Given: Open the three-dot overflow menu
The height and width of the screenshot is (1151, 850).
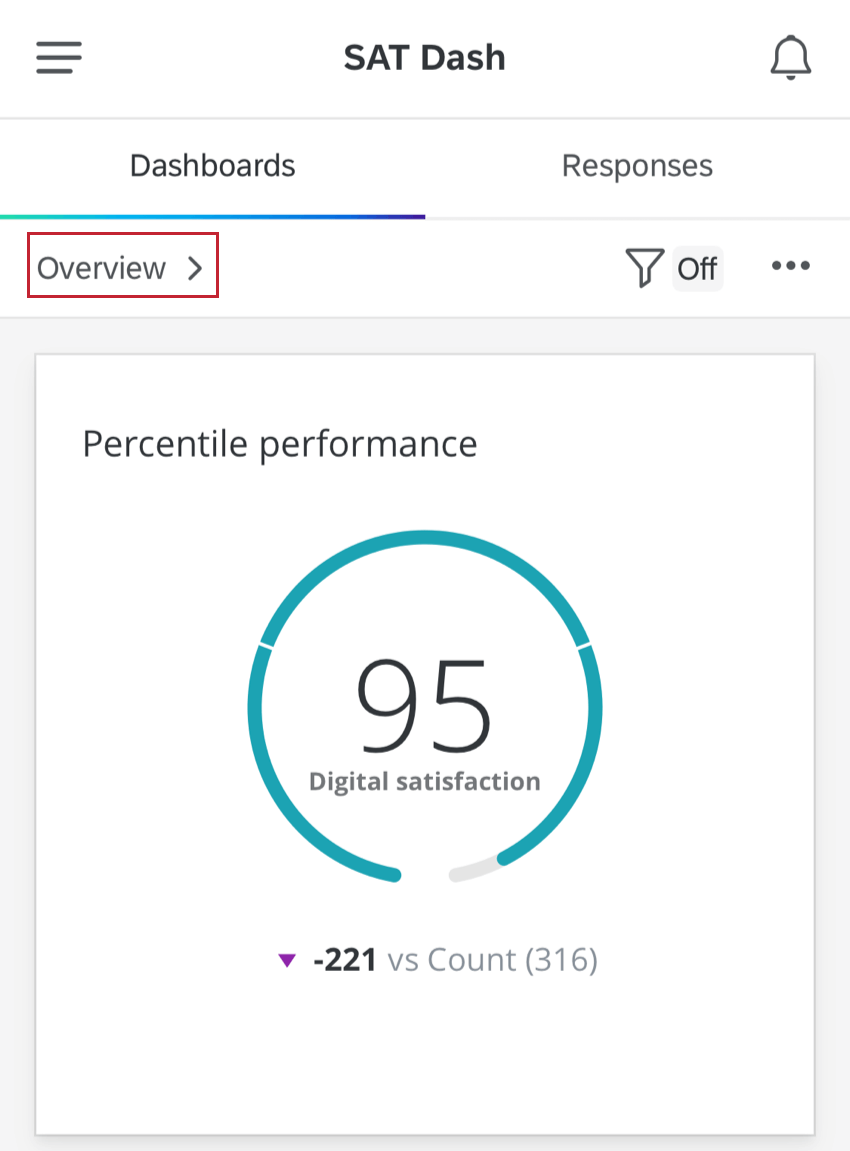Looking at the screenshot, I should tap(790, 265).
